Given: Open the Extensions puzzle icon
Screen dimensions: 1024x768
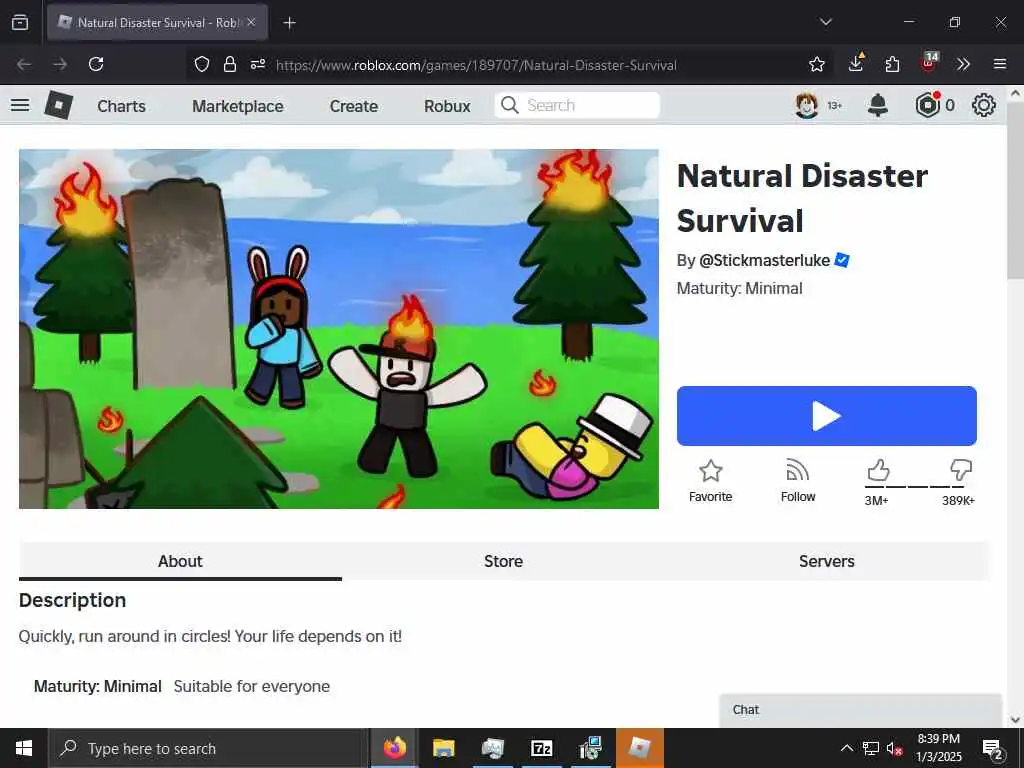Looking at the screenshot, I should tap(892, 64).
